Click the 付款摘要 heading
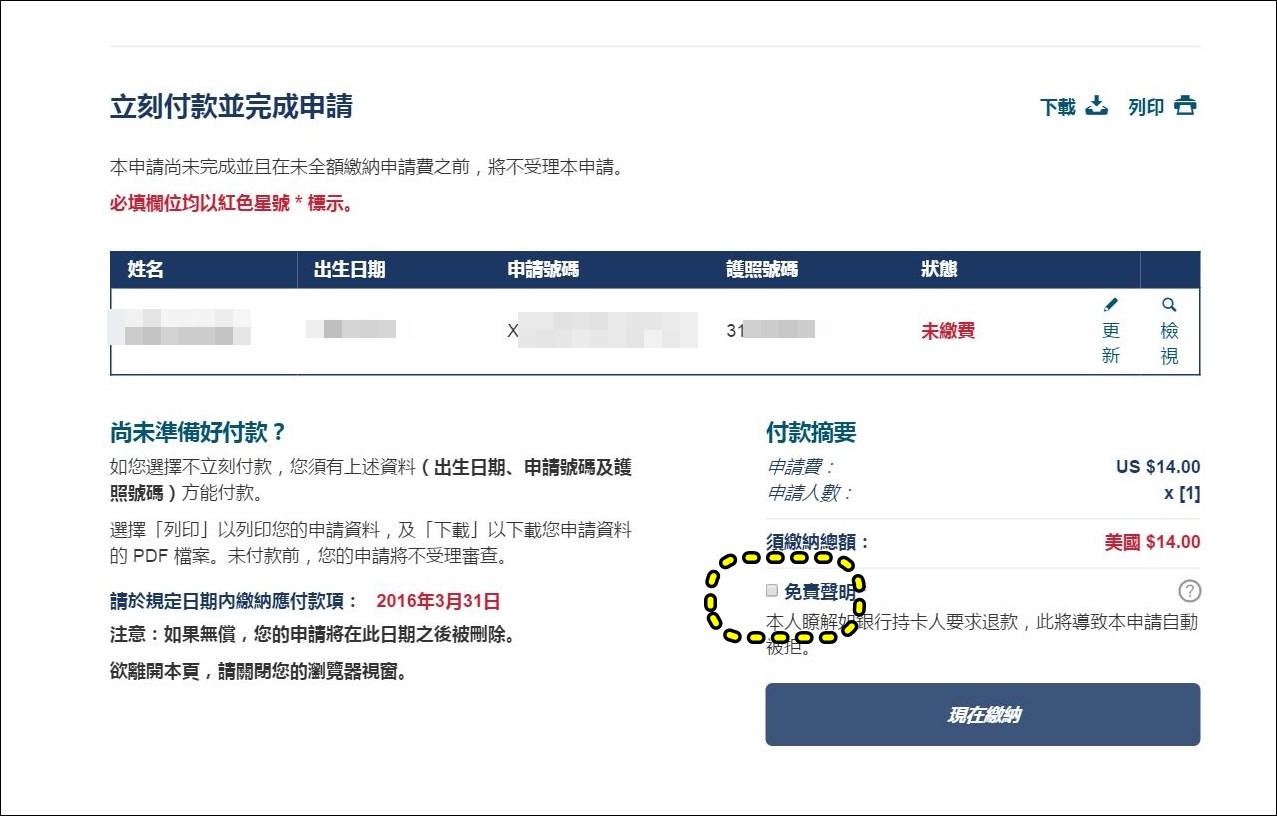The image size is (1277, 816). click(811, 433)
